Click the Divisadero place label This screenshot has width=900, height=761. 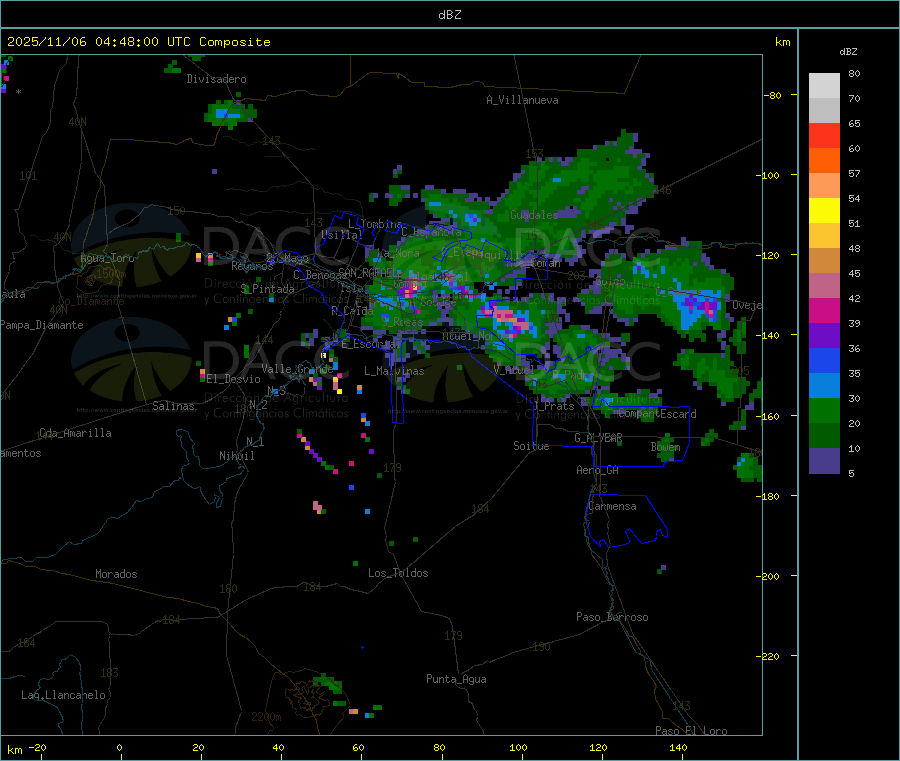(x=216, y=79)
